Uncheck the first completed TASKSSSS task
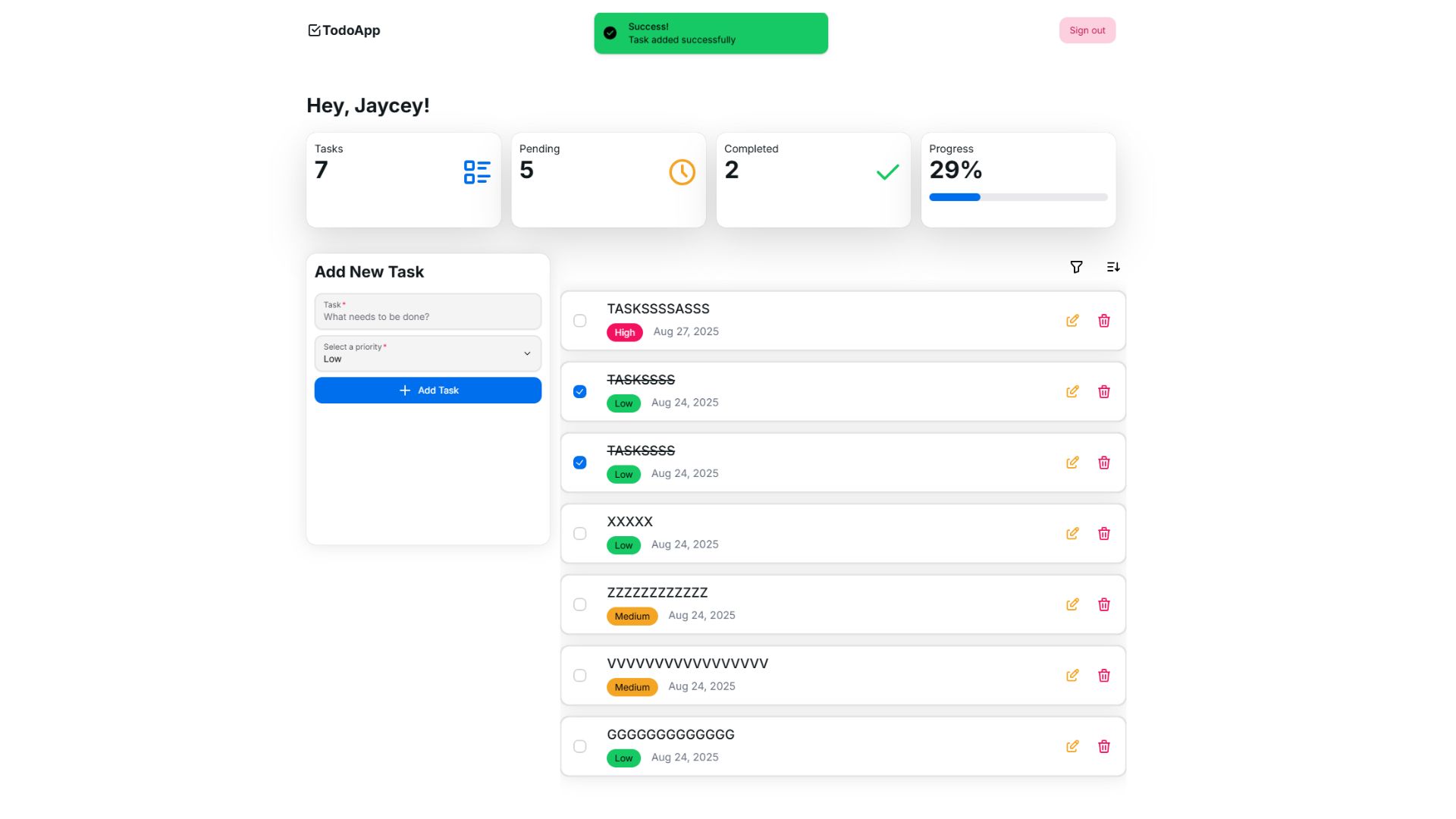Screen dimensions: 1456x819 580,392
